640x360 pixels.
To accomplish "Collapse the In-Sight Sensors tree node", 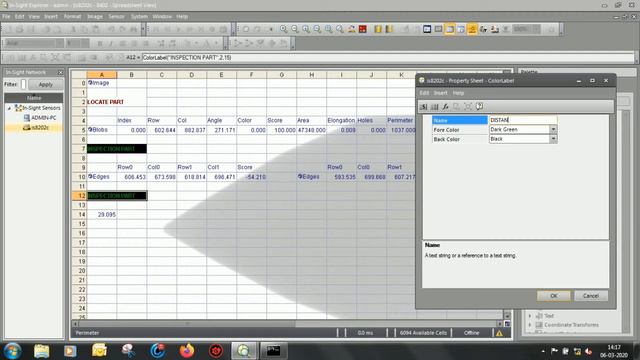I will coord(9,108).
